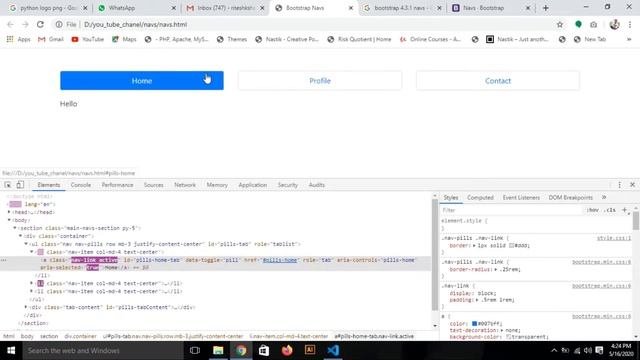Close the DevTools panel

point(632,185)
